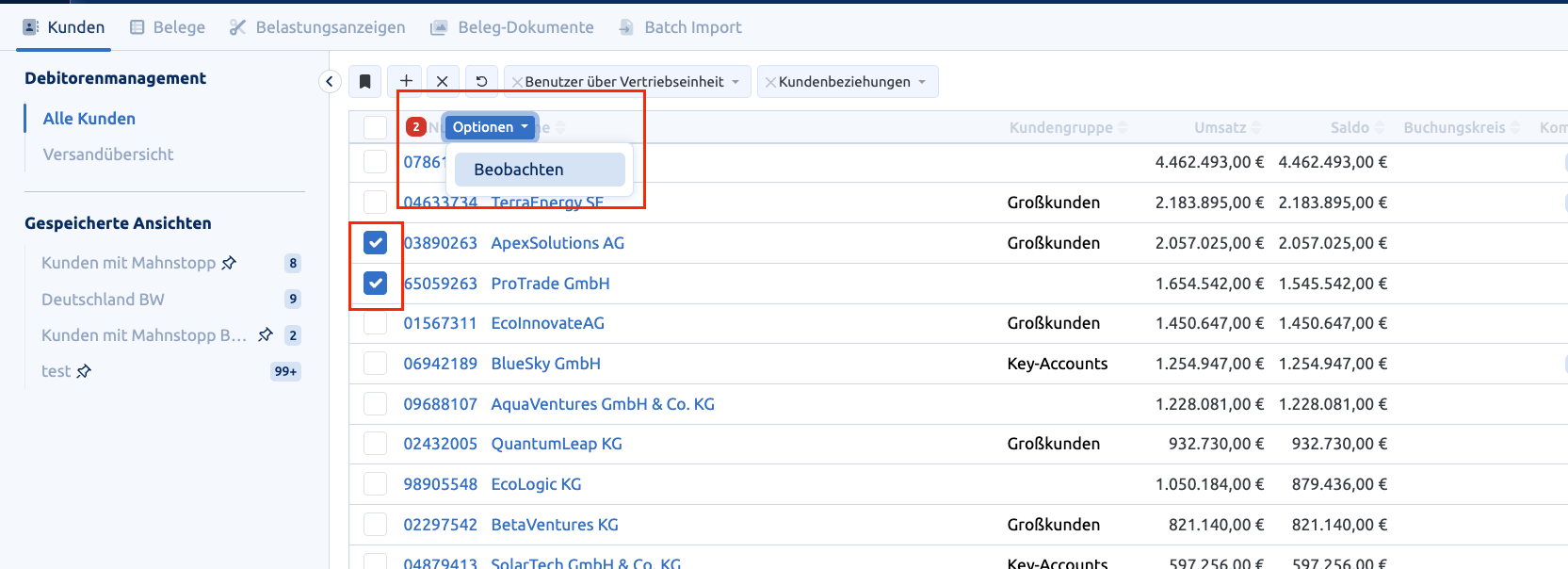Viewport: 1568px width, 569px height.
Task: Switch to the Belege tab
Action: point(168,27)
